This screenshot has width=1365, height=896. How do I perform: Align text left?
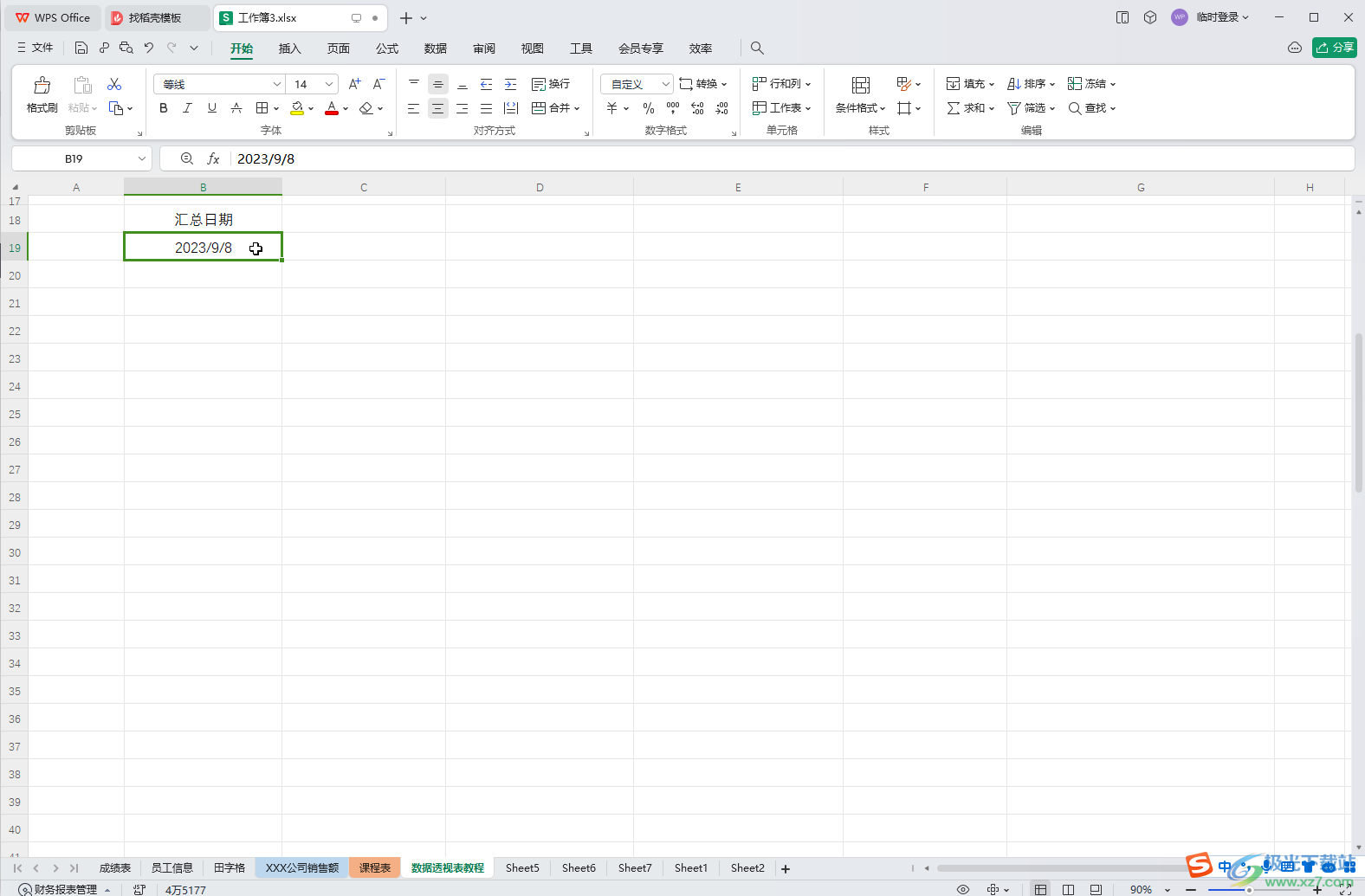(x=414, y=108)
